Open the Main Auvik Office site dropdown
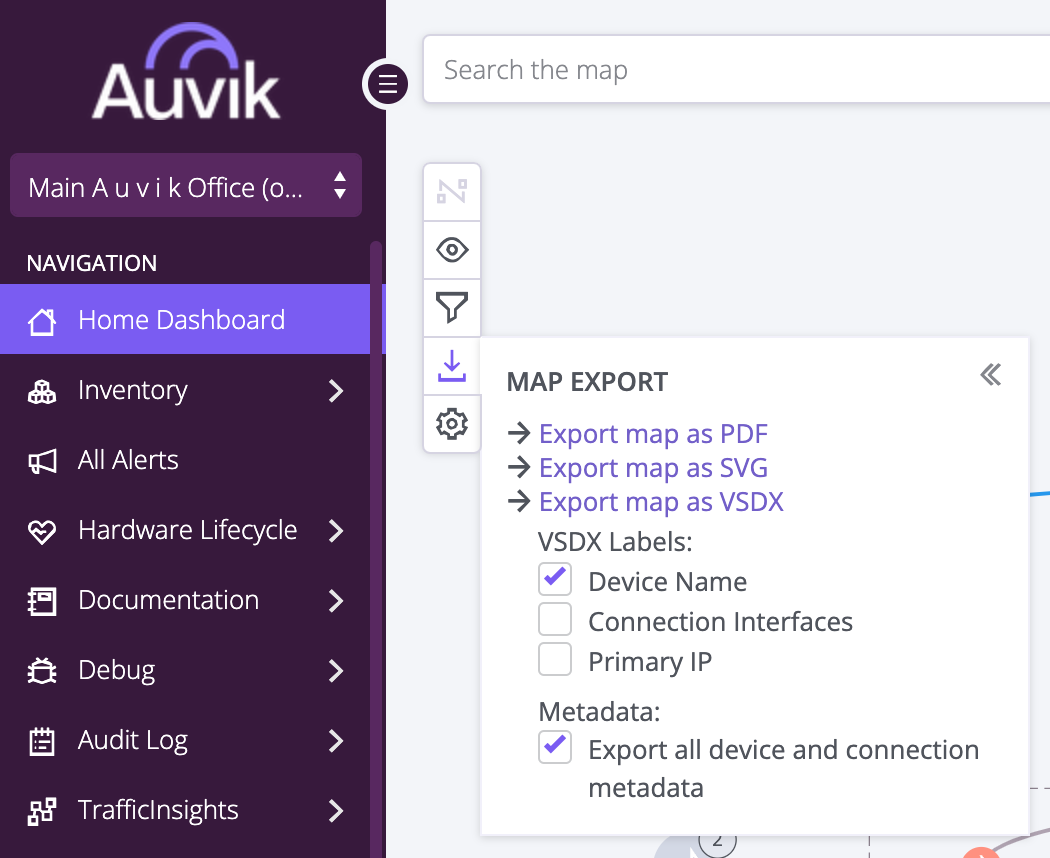 click(186, 186)
